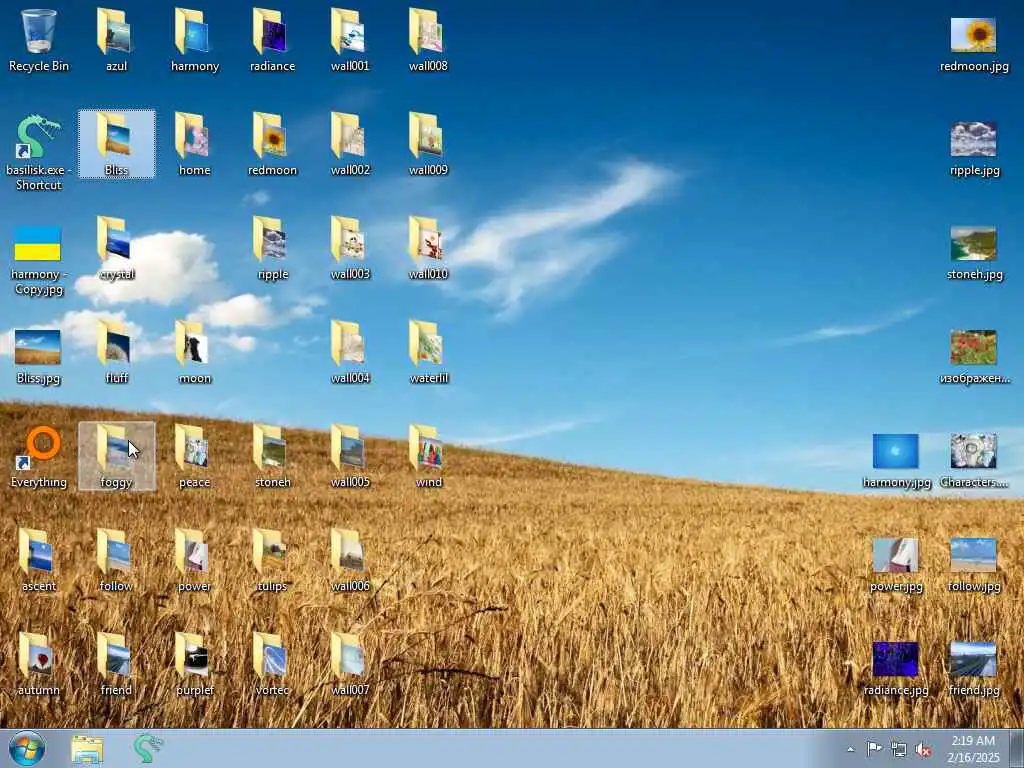1024x768 pixels.
Task: Select the harmony.jpg image file
Action: point(896,460)
